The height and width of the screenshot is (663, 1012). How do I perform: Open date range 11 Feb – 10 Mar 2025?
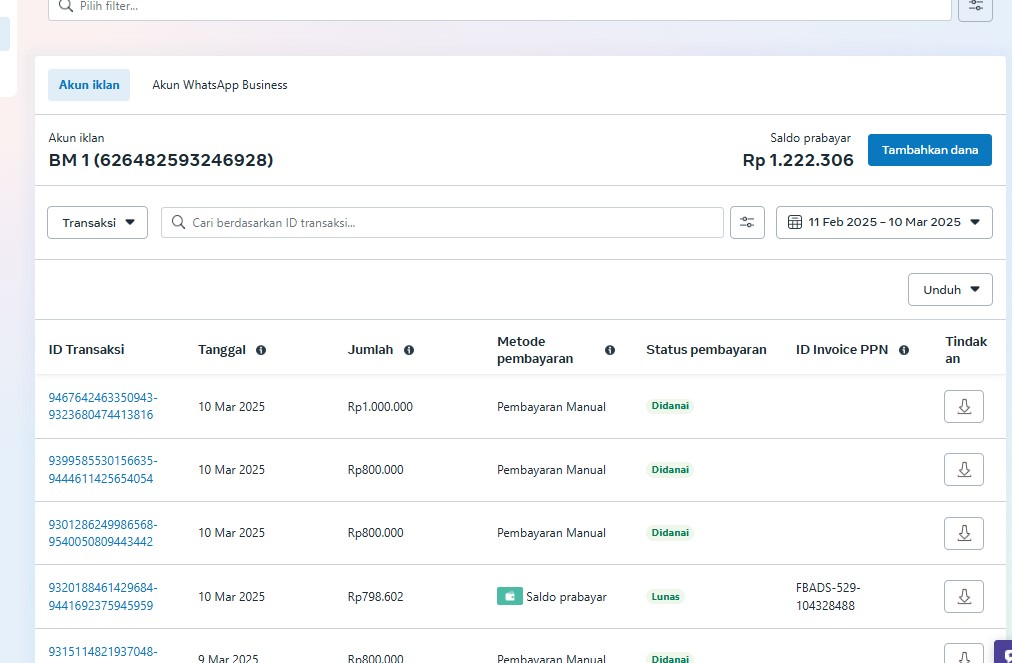click(x=884, y=222)
